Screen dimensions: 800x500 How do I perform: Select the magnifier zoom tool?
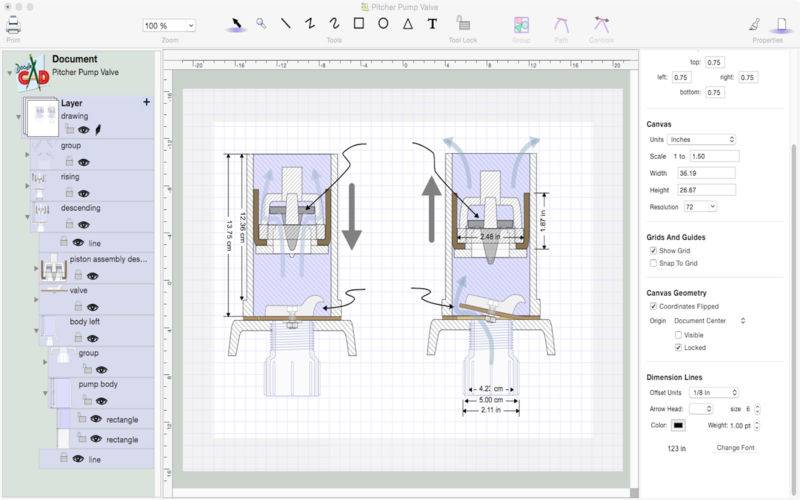click(261, 23)
